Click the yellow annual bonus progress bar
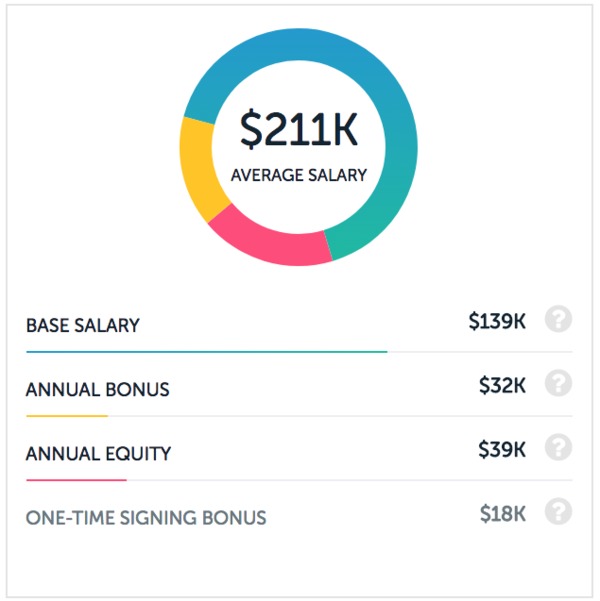Image resolution: width=600 pixels, height=601 pixels. [67, 415]
